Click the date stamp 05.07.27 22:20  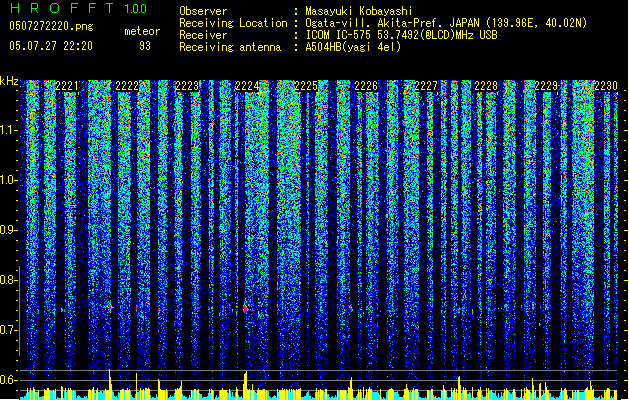click(x=51, y=46)
